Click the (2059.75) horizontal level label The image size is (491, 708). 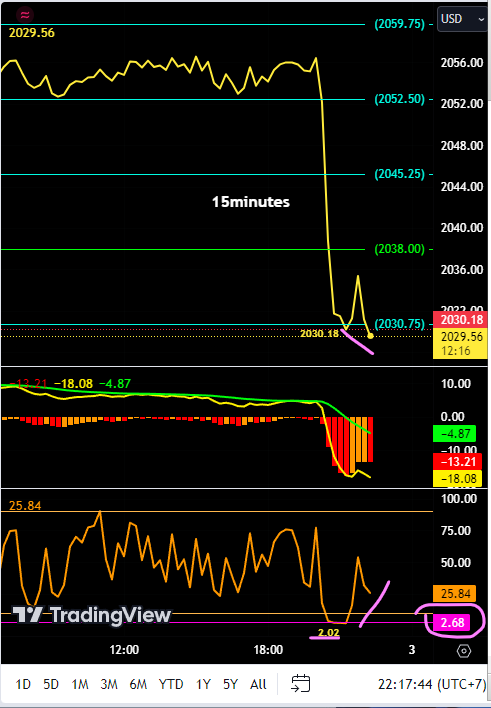pyautogui.click(x=399, y=24)
